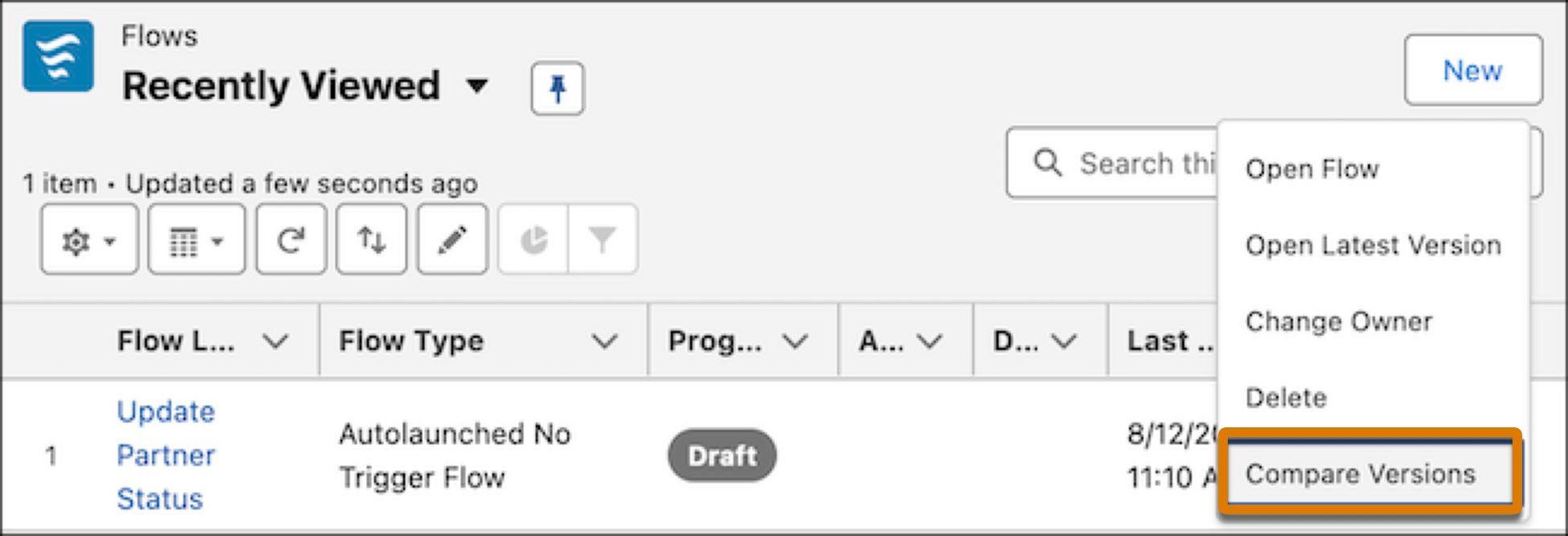
Task: Open the Update Partner Status flow link
Action: click(166, 456)
